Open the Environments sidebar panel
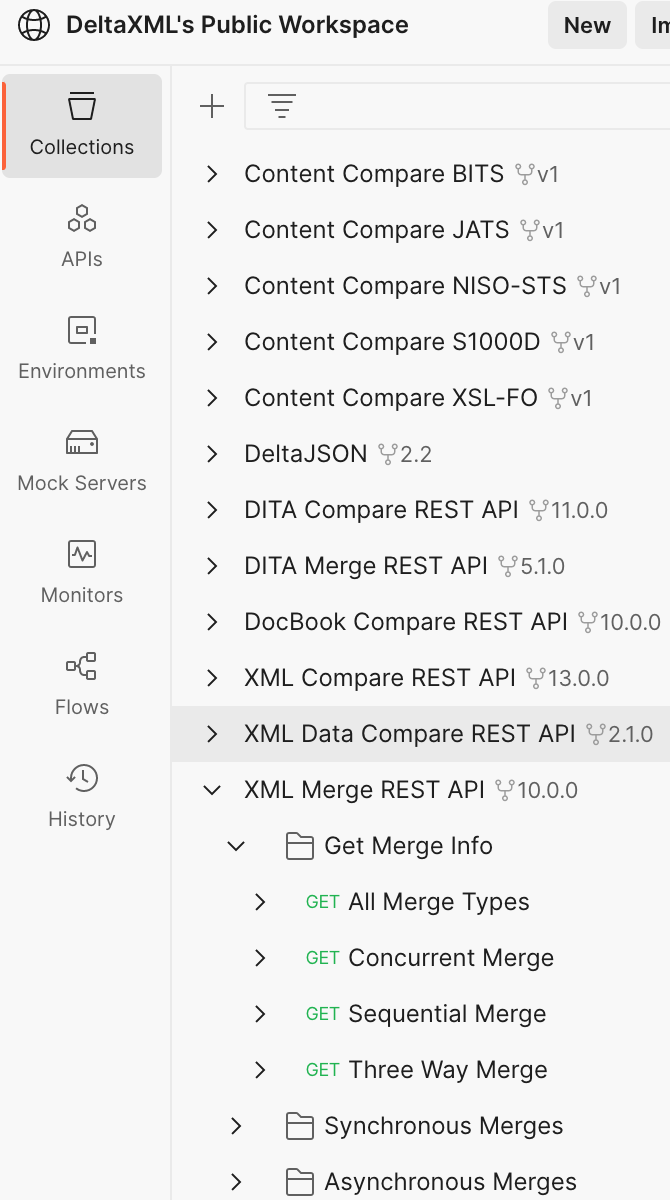 (x=82, y=349)
